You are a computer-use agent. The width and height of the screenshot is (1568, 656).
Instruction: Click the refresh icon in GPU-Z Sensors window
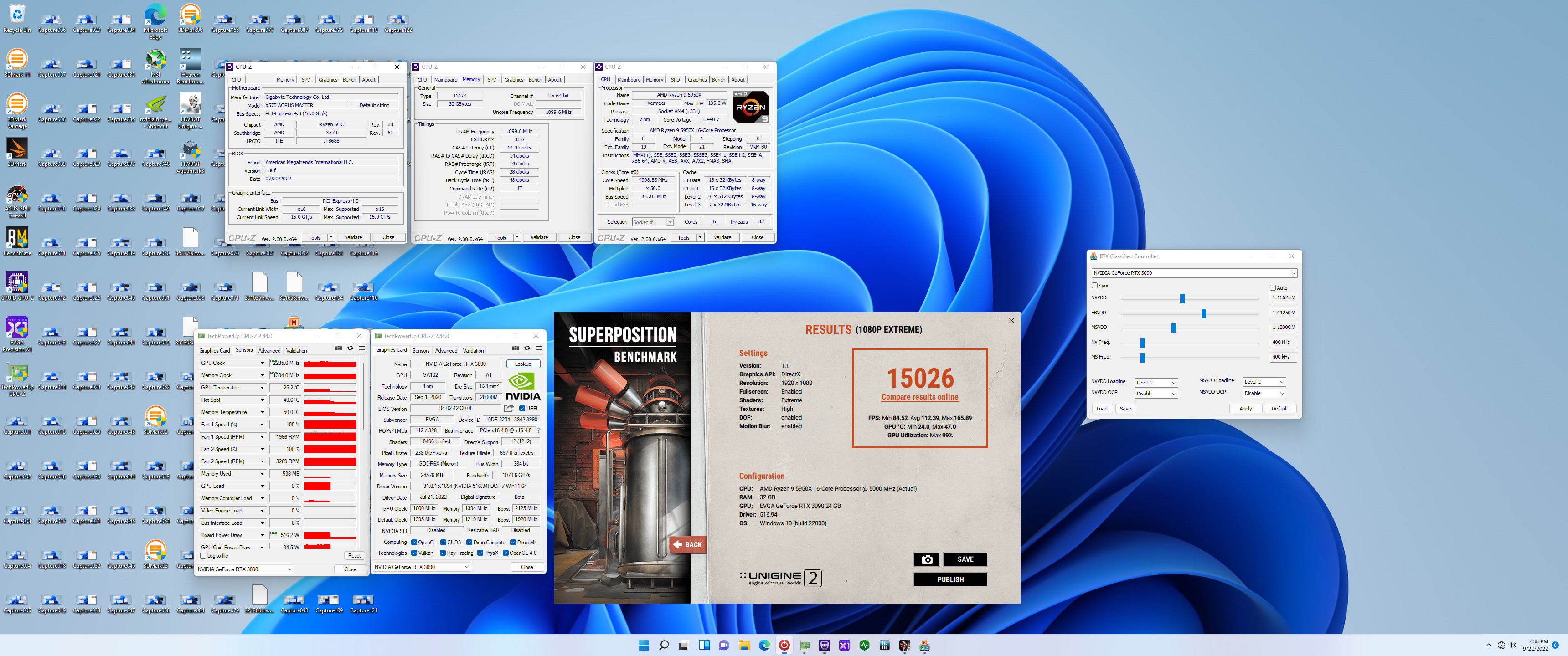click(350, 348)
